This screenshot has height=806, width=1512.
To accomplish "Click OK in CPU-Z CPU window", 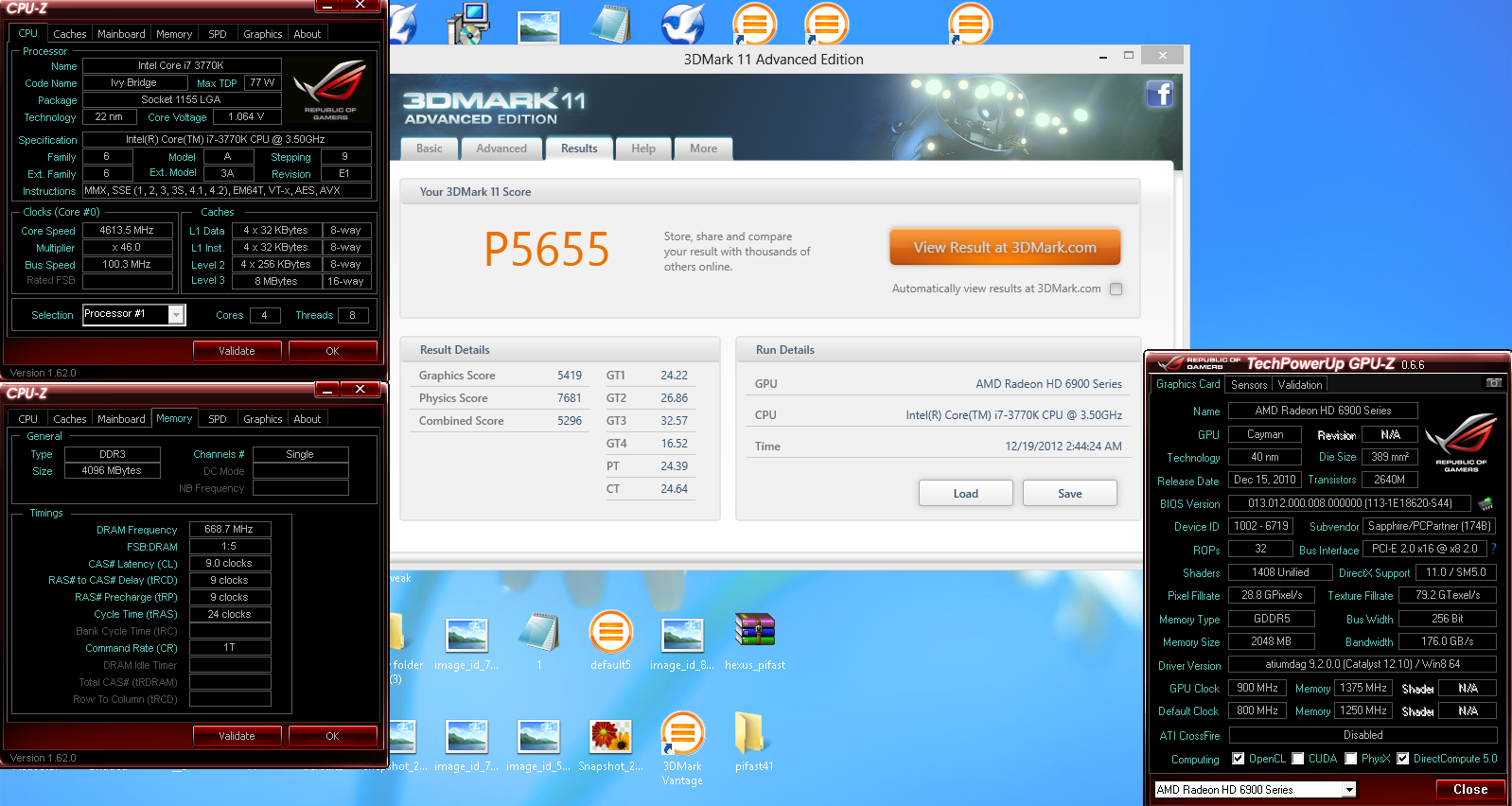I will pyautogui.click(x=332, y=351).
